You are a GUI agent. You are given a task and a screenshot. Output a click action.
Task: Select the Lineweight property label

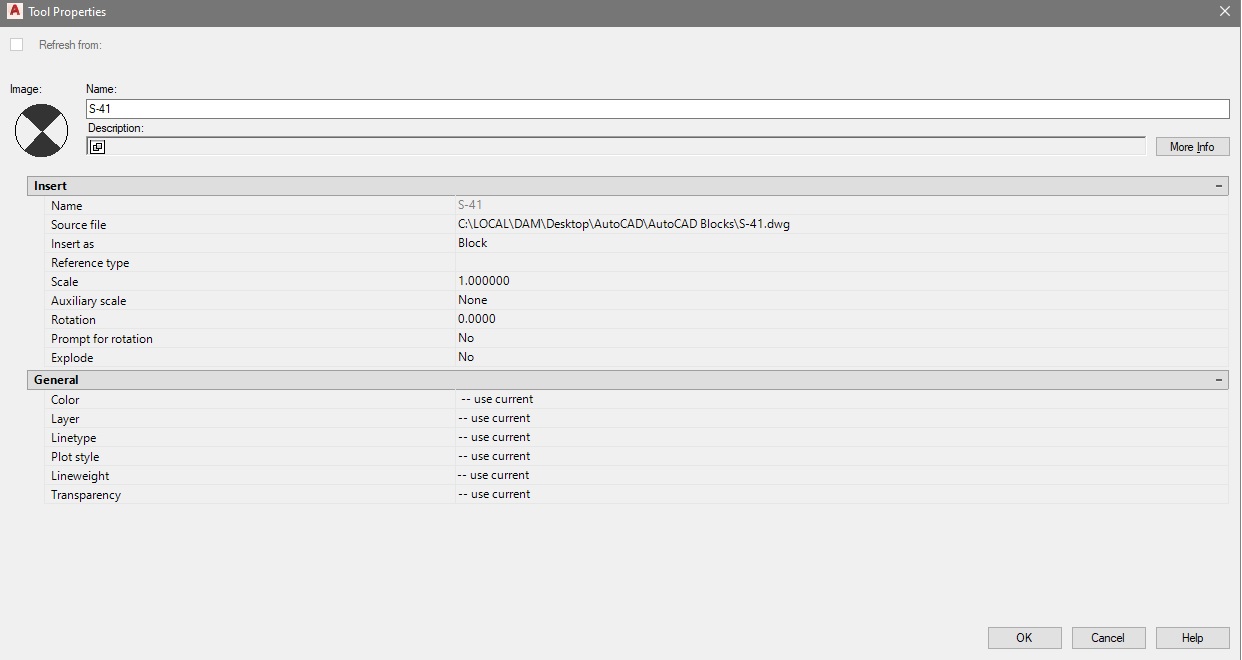[x=80, y=476]
